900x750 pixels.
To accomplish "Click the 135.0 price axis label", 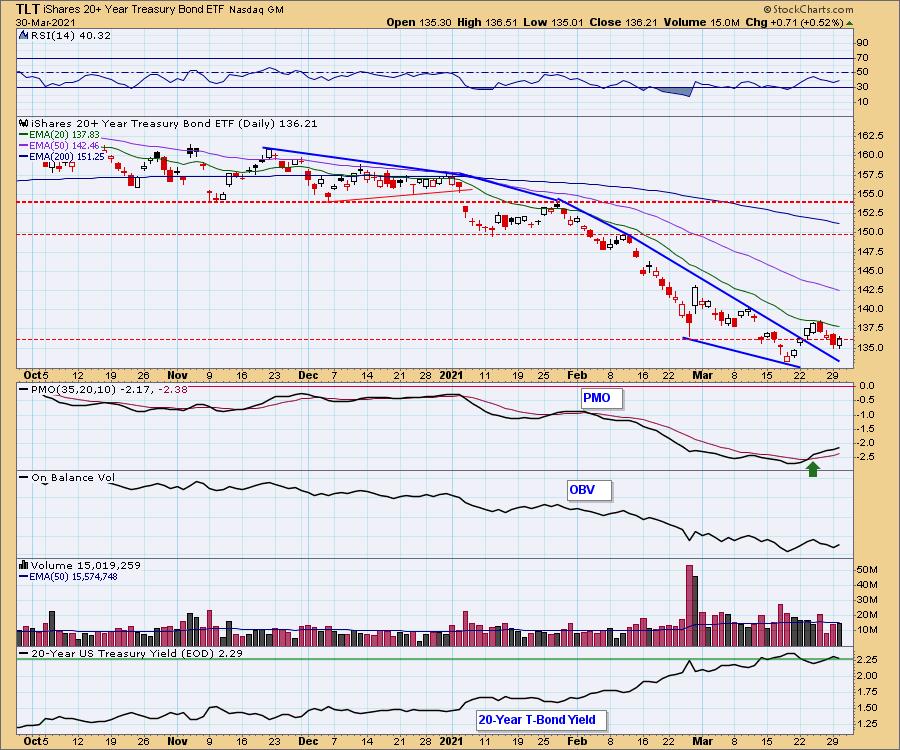I will pos(871,347).
